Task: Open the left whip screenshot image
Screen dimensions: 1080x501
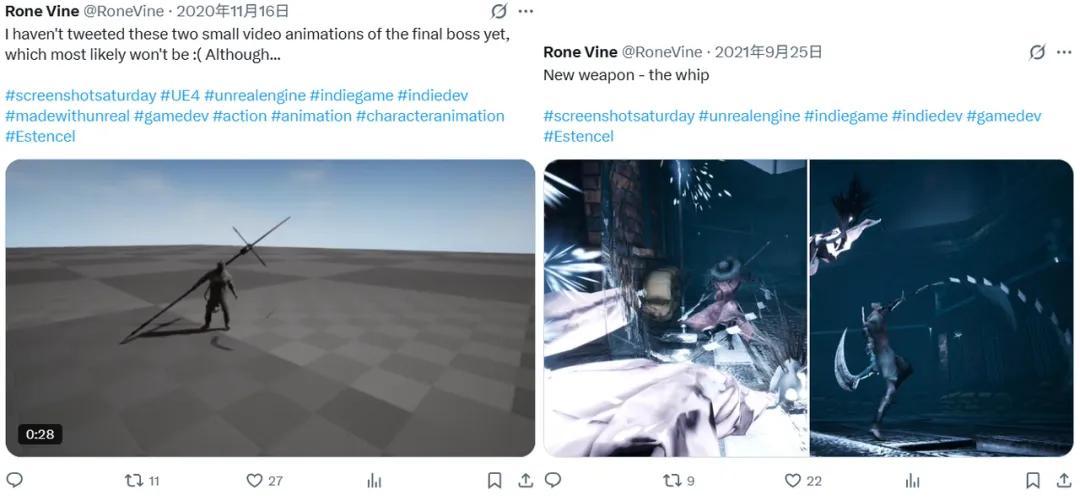Action: pyautogui.click(x=675, y=308)
